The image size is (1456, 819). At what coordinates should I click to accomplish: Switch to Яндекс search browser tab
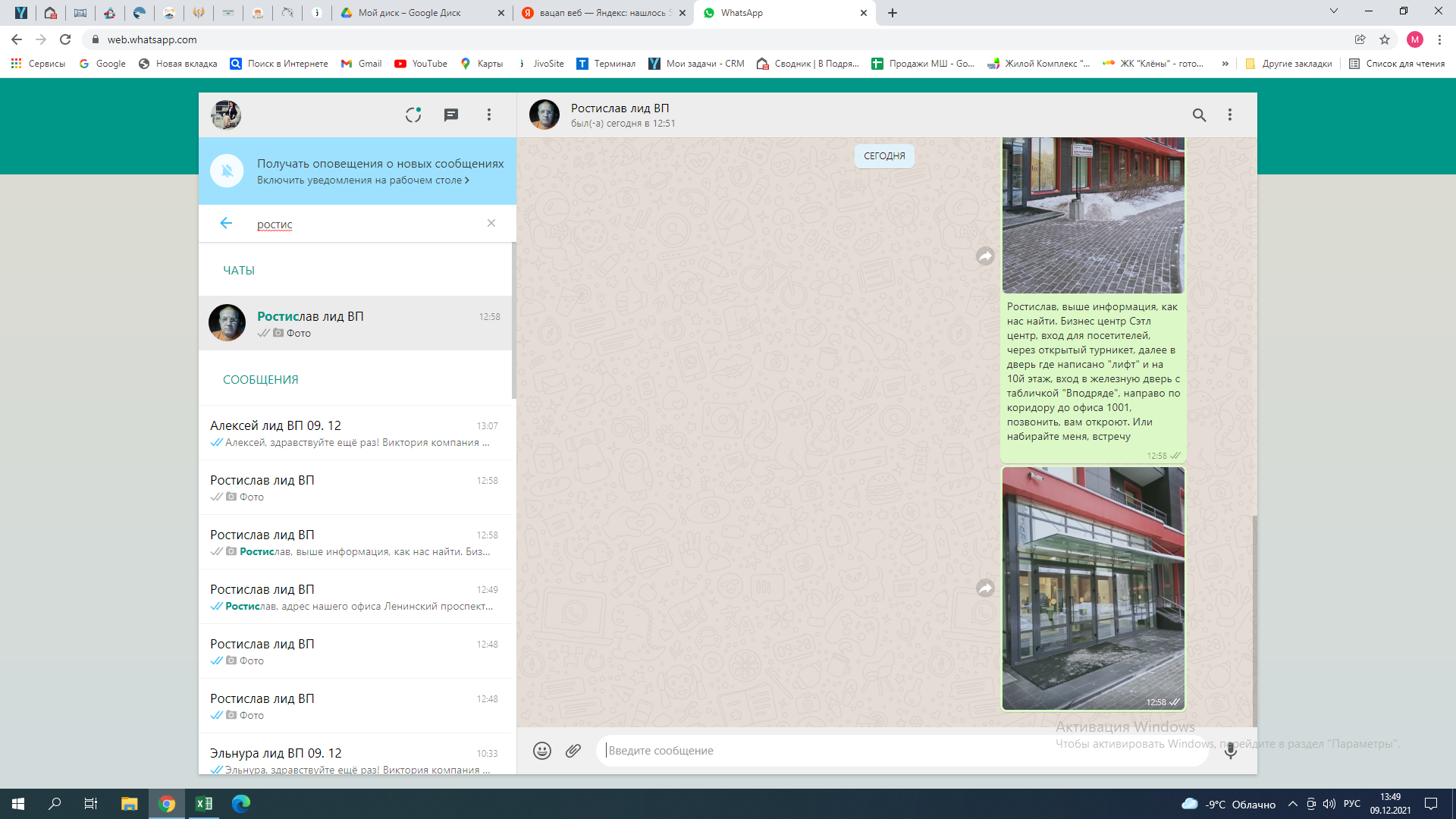tap(602, 13)
